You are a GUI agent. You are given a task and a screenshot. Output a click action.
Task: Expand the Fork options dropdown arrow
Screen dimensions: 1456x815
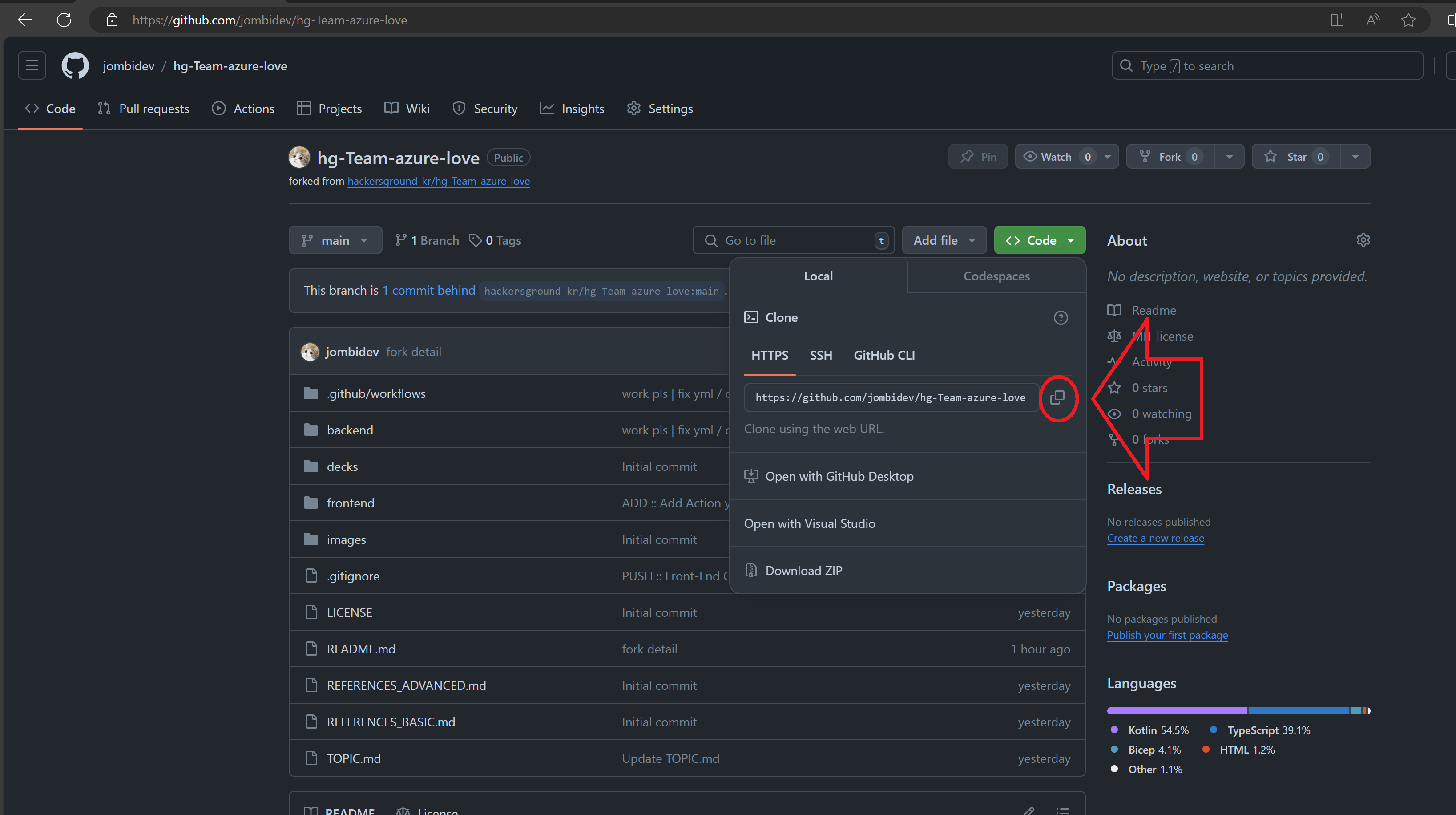point(1229,157)
